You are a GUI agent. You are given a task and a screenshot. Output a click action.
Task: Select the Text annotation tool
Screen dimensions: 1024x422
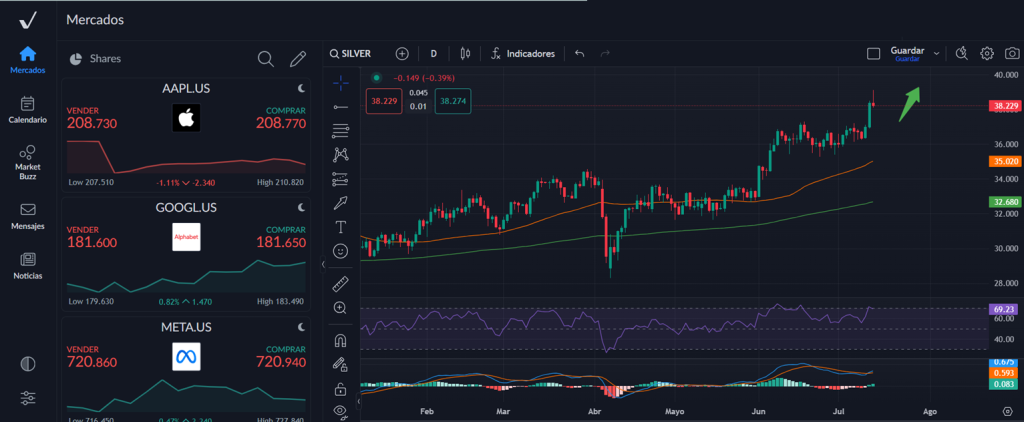340,227
